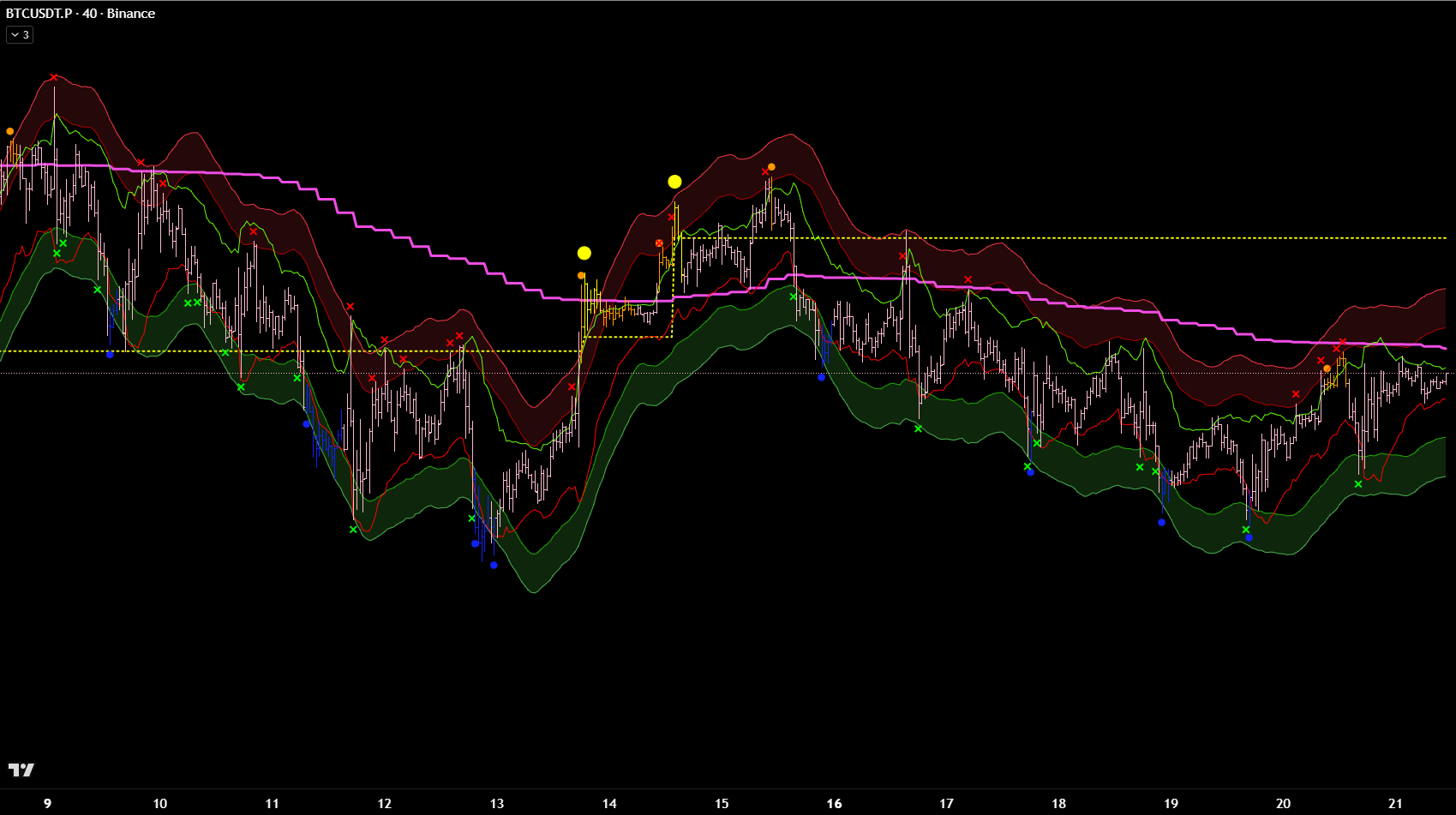Click the higher large yellow circle marker
The width and height of the screenshot is (1456, 815).
coord(674,182)
